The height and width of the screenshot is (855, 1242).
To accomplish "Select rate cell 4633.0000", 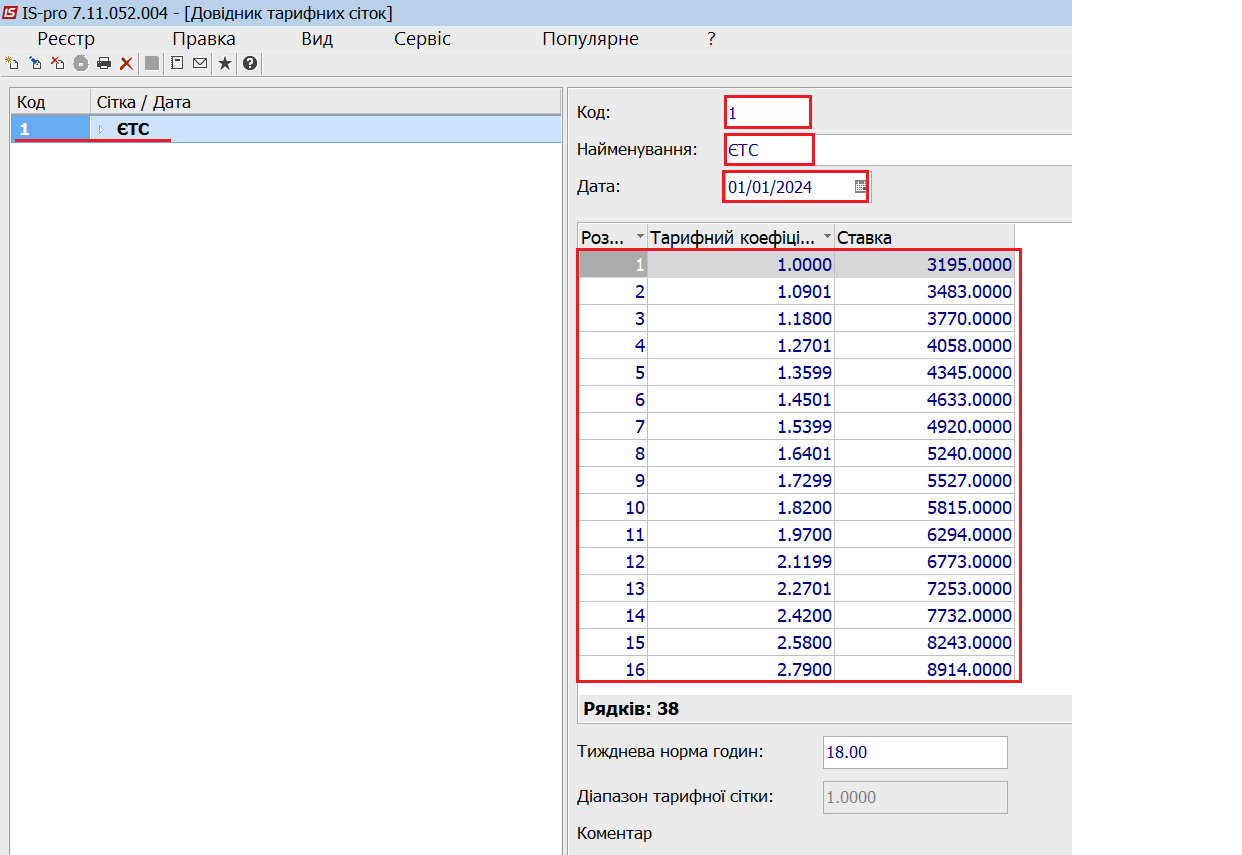I will point(925,400).
